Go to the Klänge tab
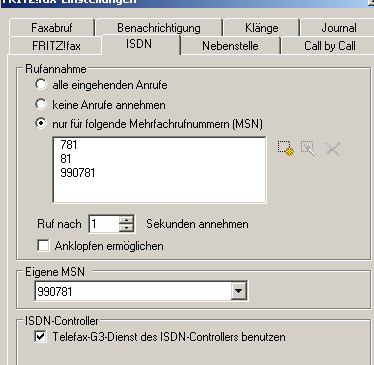 [x=262, y=28]
